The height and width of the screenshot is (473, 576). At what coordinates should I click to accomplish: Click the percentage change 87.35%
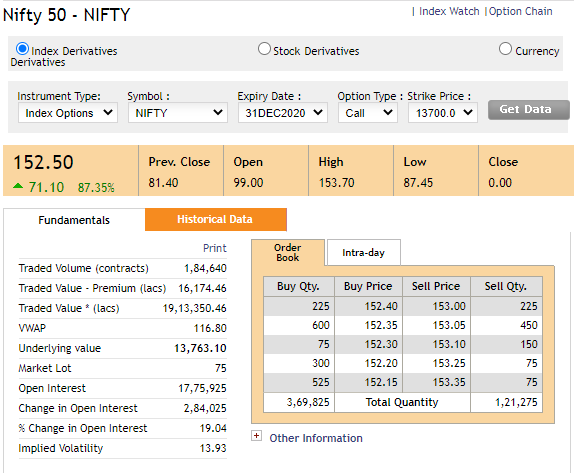point(96,188)
